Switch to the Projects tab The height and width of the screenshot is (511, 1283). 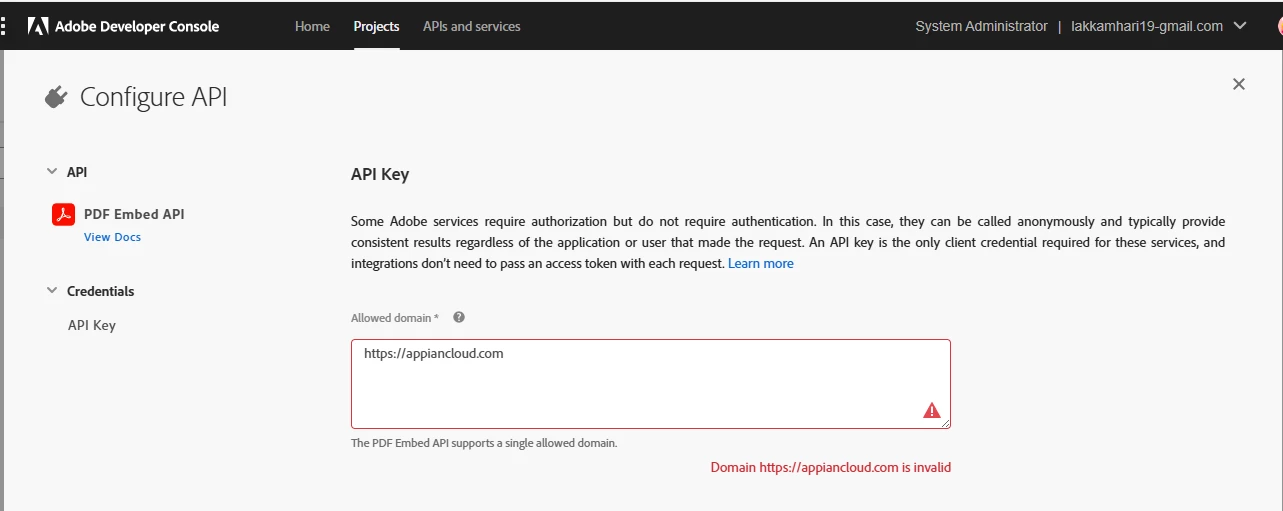376,26
